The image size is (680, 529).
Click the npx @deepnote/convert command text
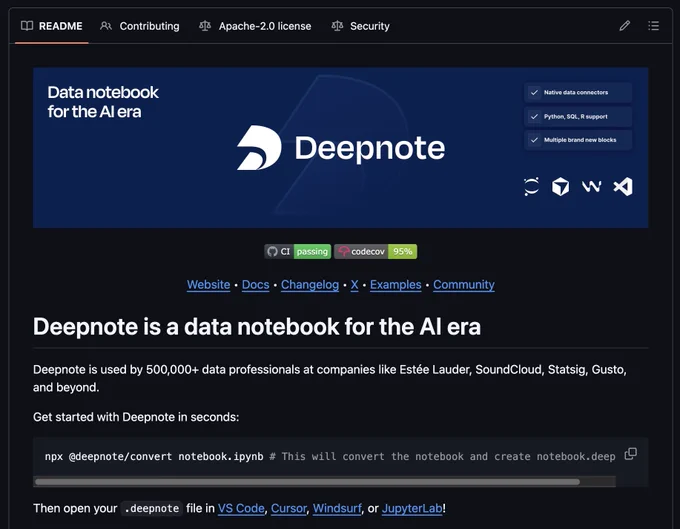(154, 457)
